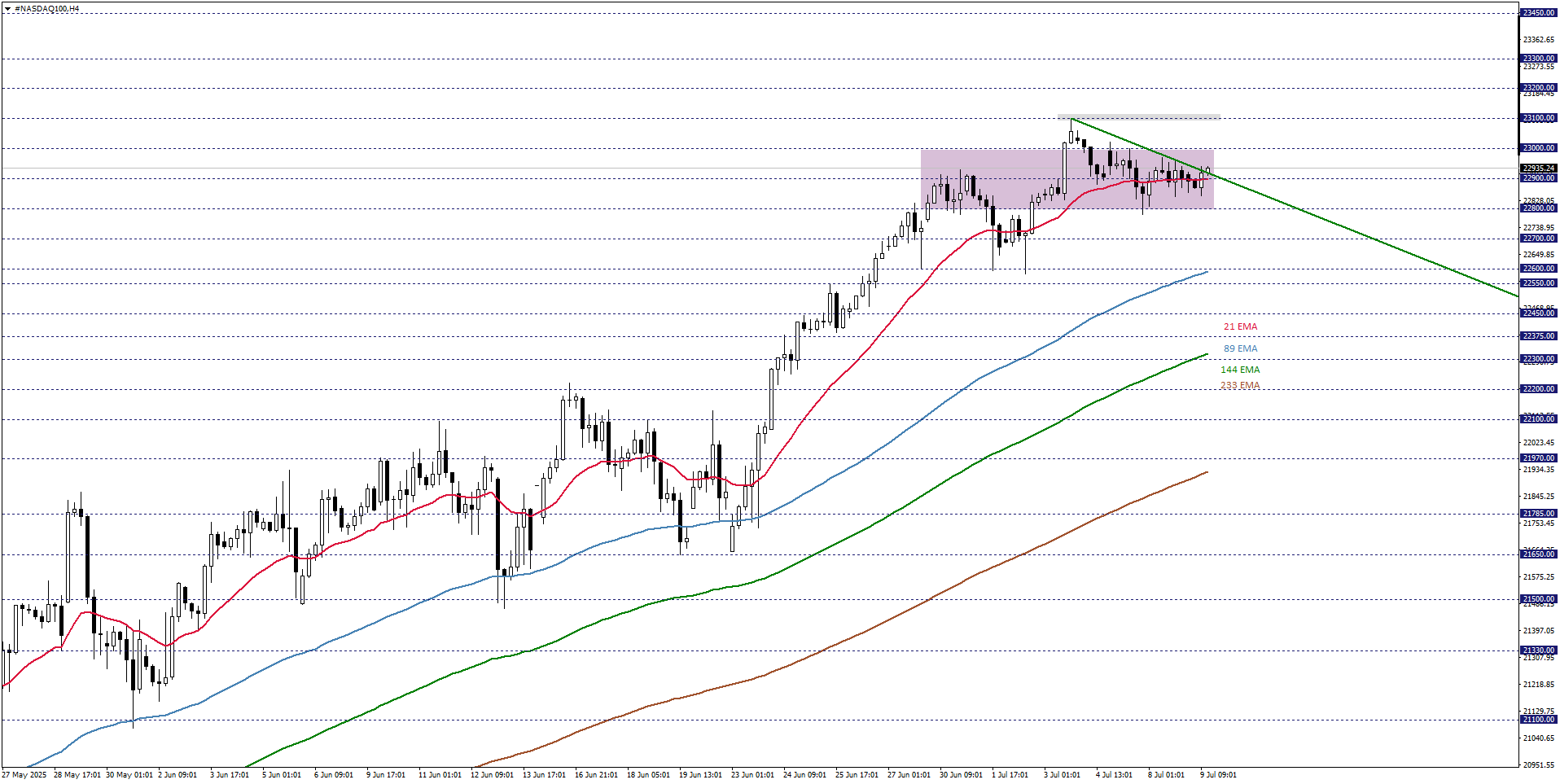Click the 20951.55 price scale value
Image resolution: width=1560 pixels, height=784 pixels.
1539,765
